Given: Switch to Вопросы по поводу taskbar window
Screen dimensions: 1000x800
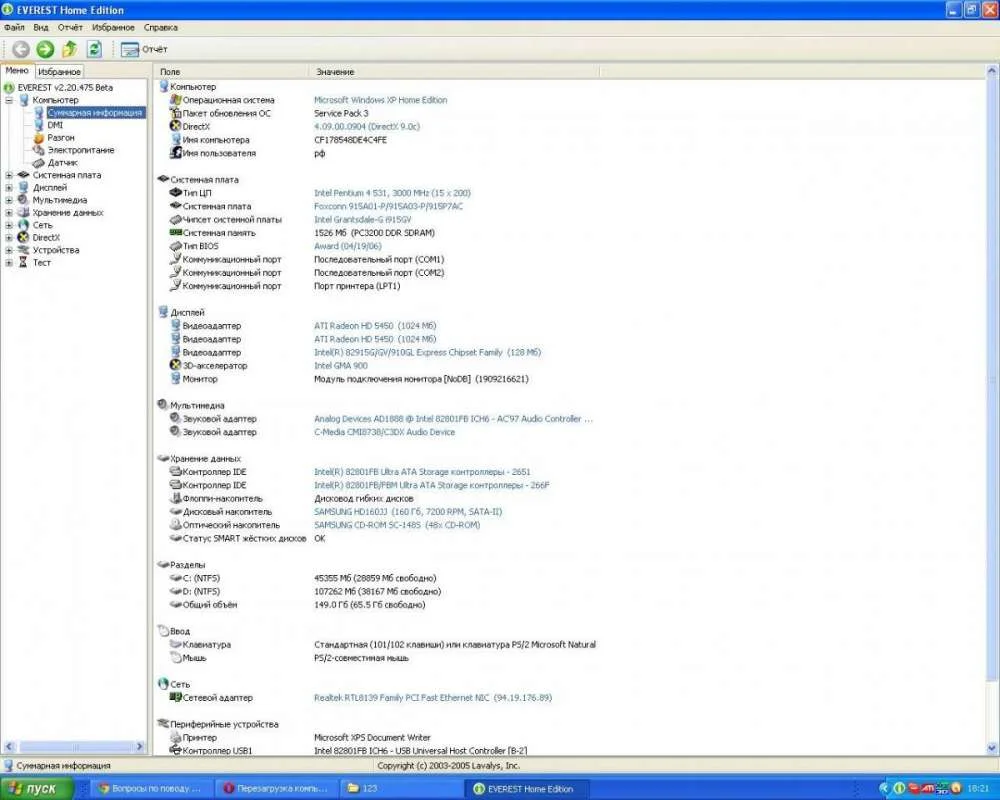Looking at the screenshot, I should click(153, 789).
